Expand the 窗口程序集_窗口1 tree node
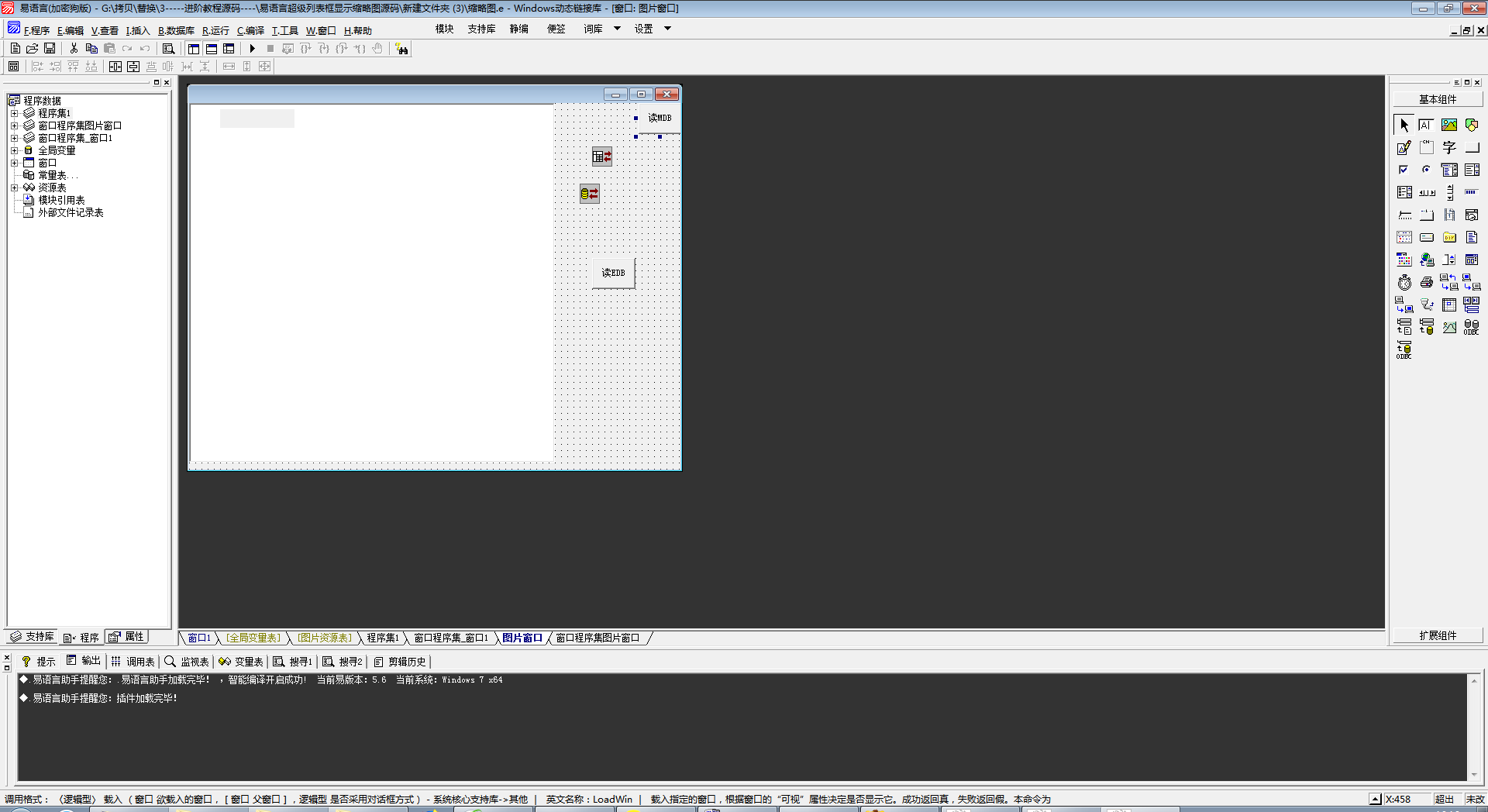This screenshot has height=812, width=1488. (14, 138)
